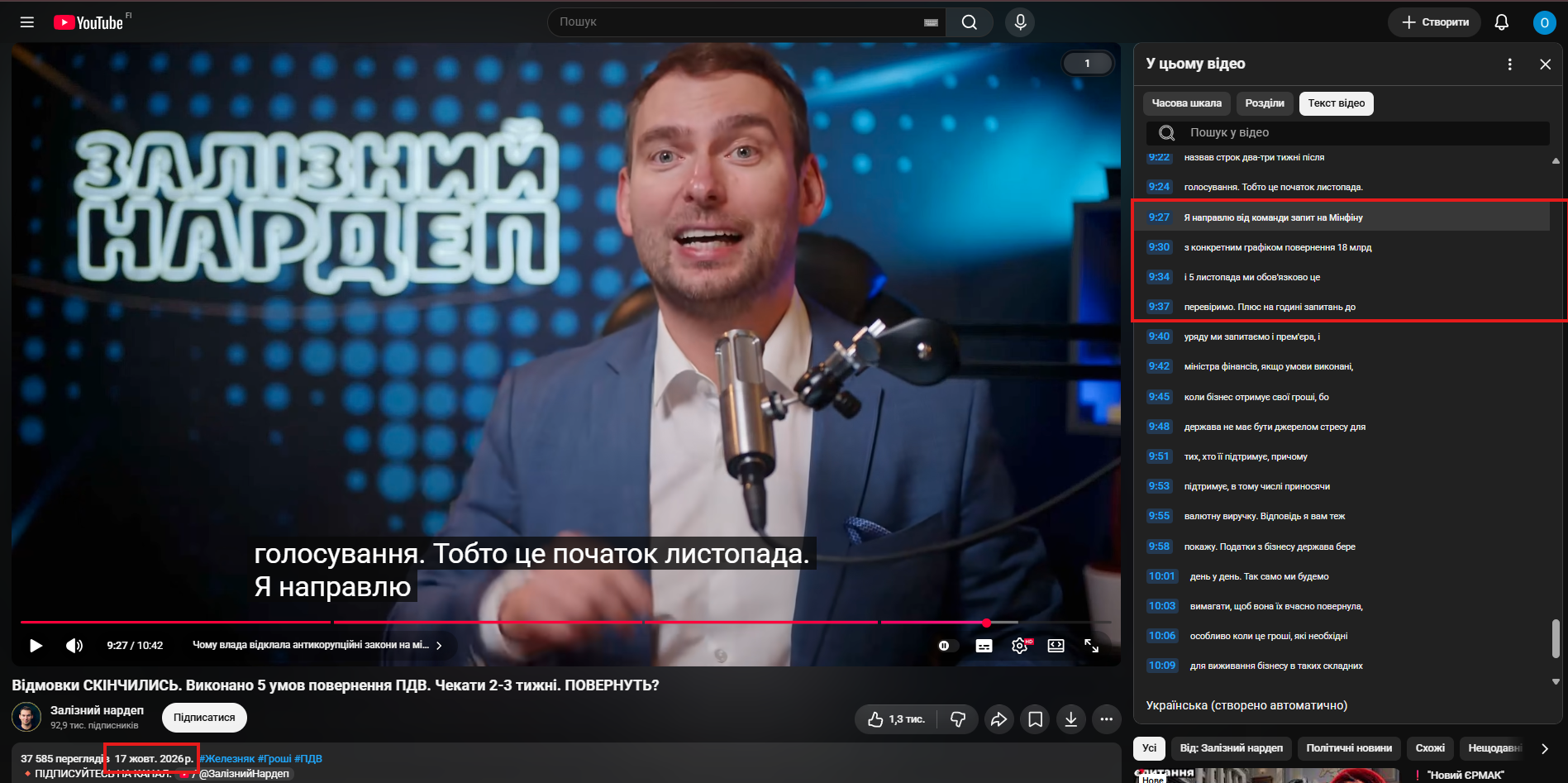Screen dimensions: 1568x783
Task: Open more actions under video
Action: tap(1107, 719)
